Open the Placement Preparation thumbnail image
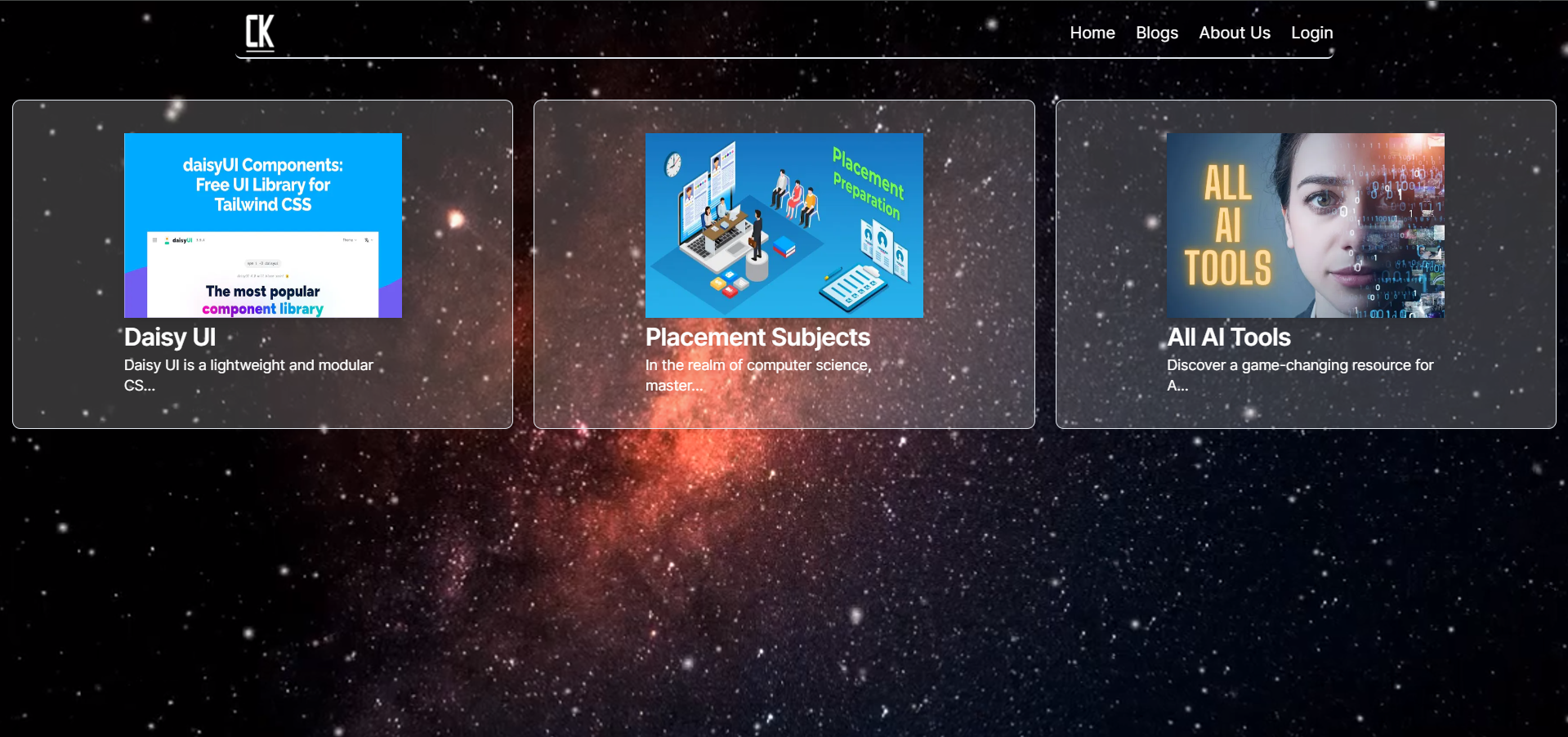 click(784, 226)
